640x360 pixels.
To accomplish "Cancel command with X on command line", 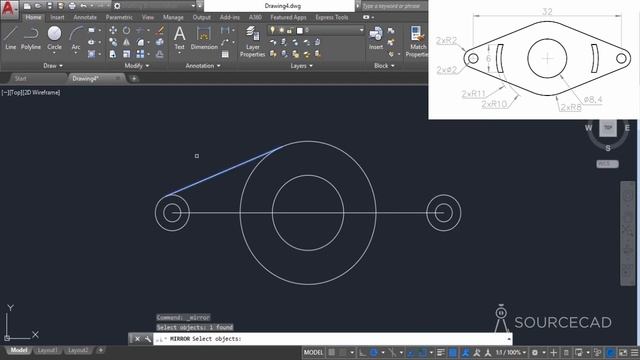I will click(137, 339).
